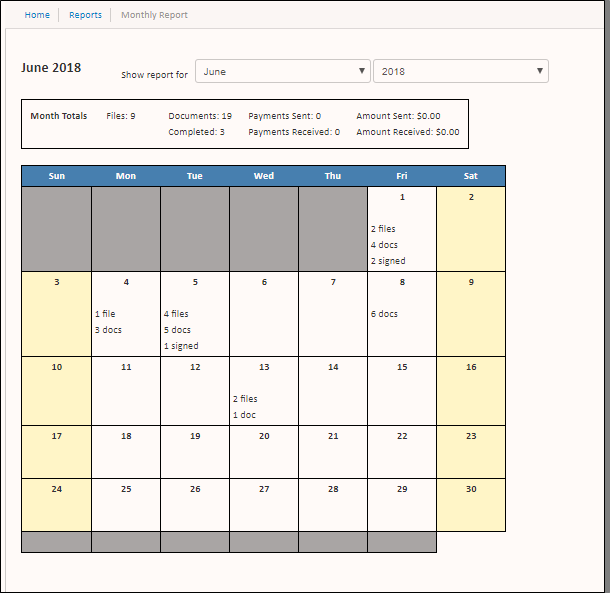The width and height of the screenshot is (610, 593).
Task: Select day 6 on the calendar
Action: (264, 314)
